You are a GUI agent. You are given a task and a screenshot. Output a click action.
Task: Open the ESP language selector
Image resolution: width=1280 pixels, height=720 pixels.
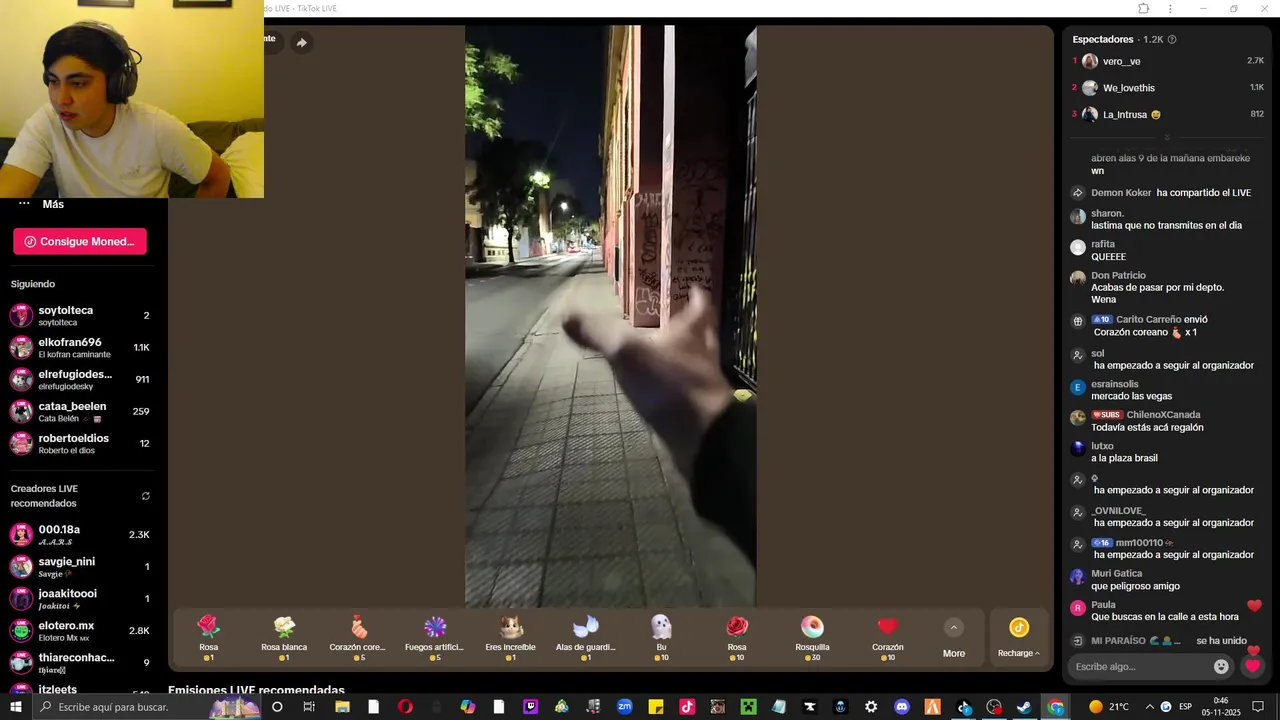click(1185, 707)
